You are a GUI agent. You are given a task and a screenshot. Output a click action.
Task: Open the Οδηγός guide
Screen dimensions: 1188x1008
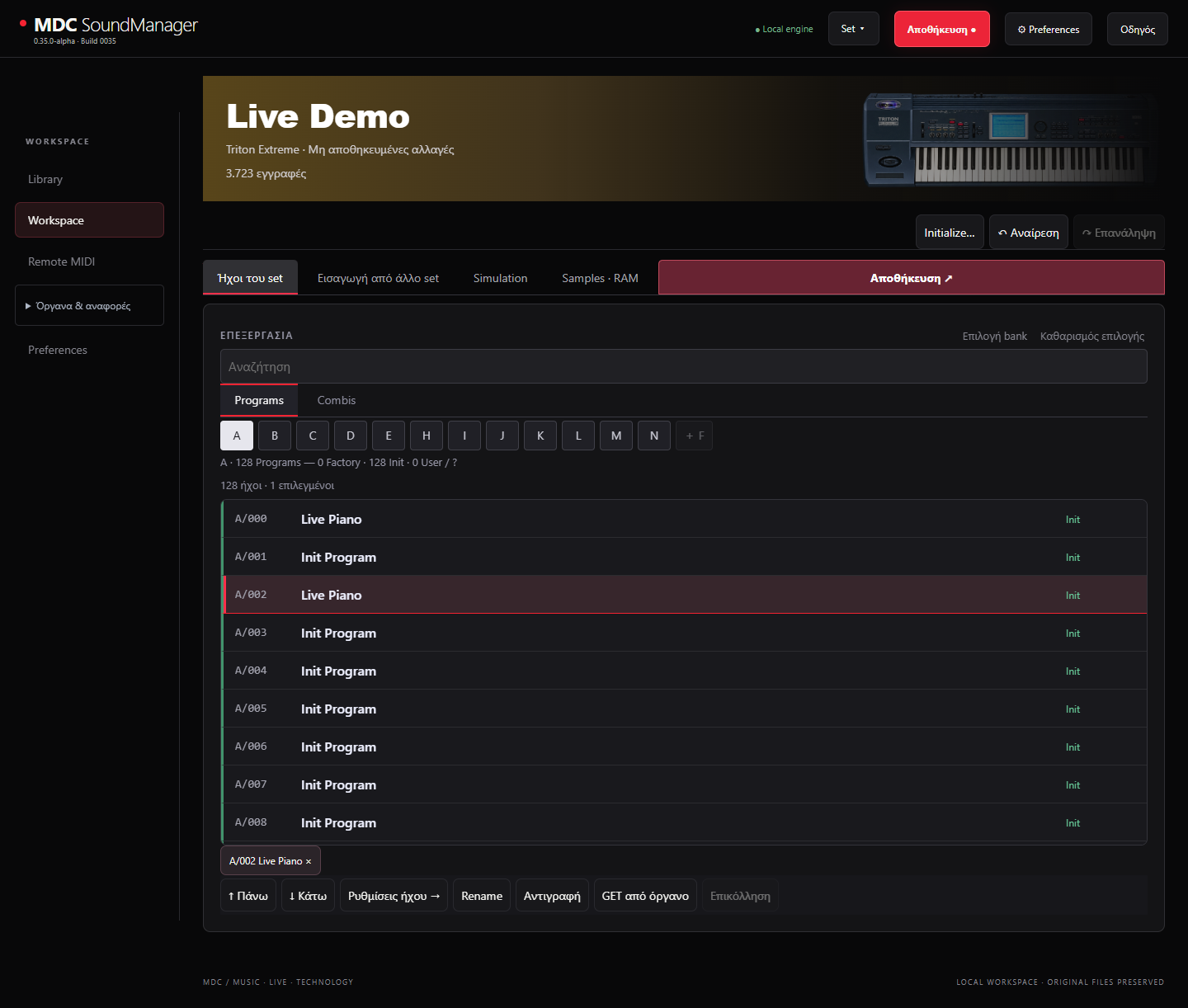1137,29
